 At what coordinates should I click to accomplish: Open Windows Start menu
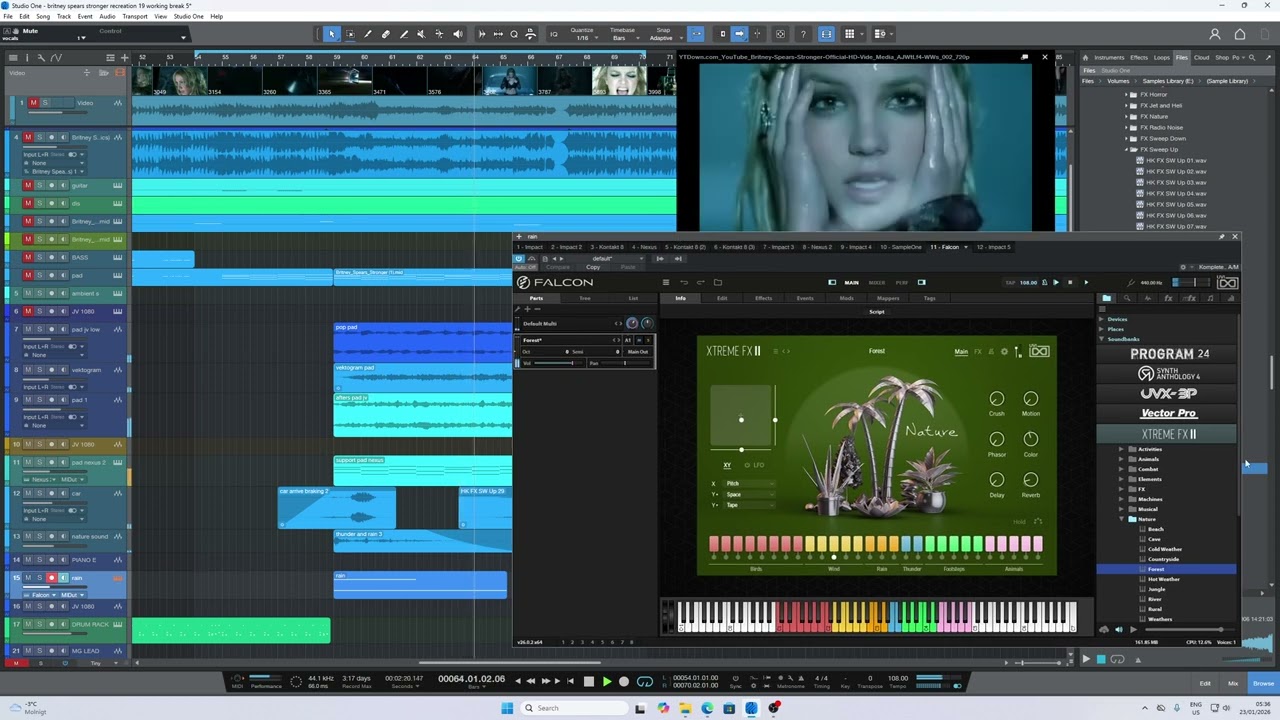507,708
